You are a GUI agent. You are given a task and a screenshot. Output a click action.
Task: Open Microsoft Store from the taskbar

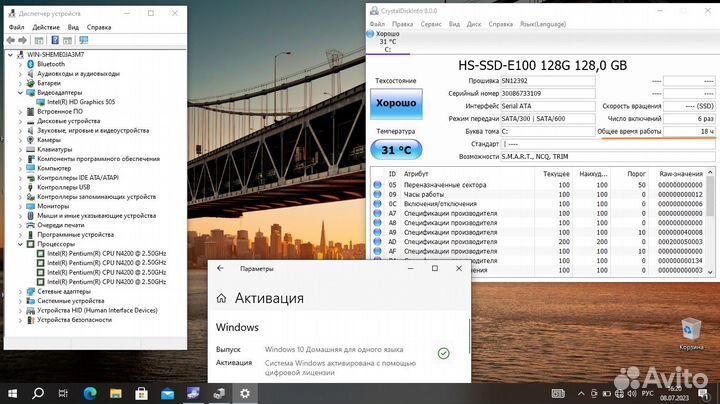coord(141,393)
